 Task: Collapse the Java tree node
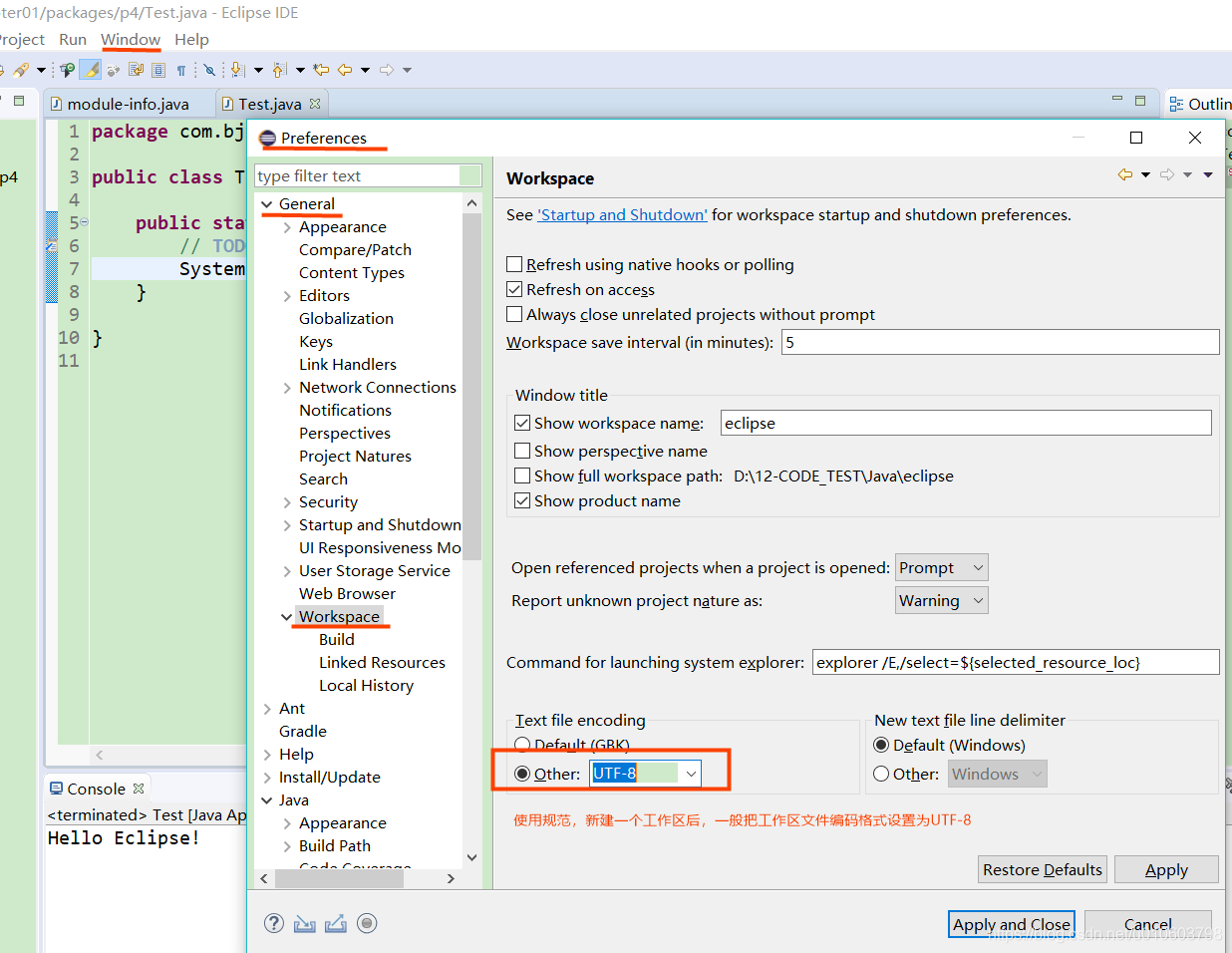click(x=267, y=800)
